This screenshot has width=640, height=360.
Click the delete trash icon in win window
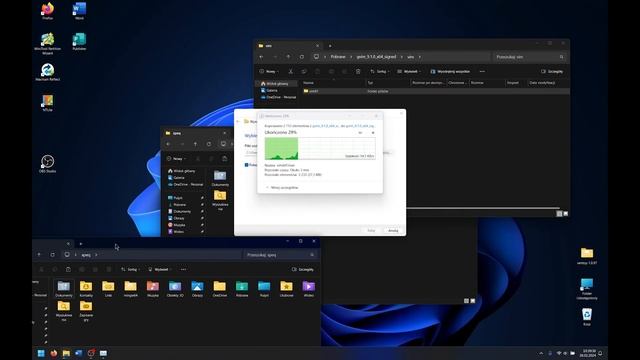pos(358,71)
